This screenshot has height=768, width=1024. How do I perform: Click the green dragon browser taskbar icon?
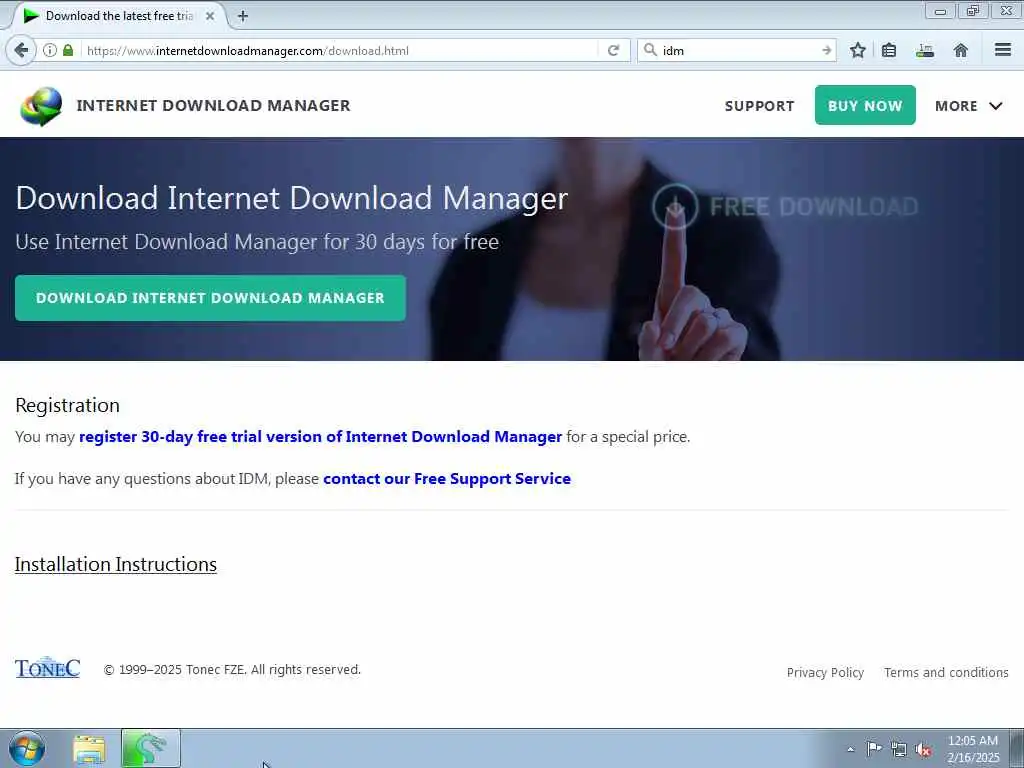tap(150, 748)
